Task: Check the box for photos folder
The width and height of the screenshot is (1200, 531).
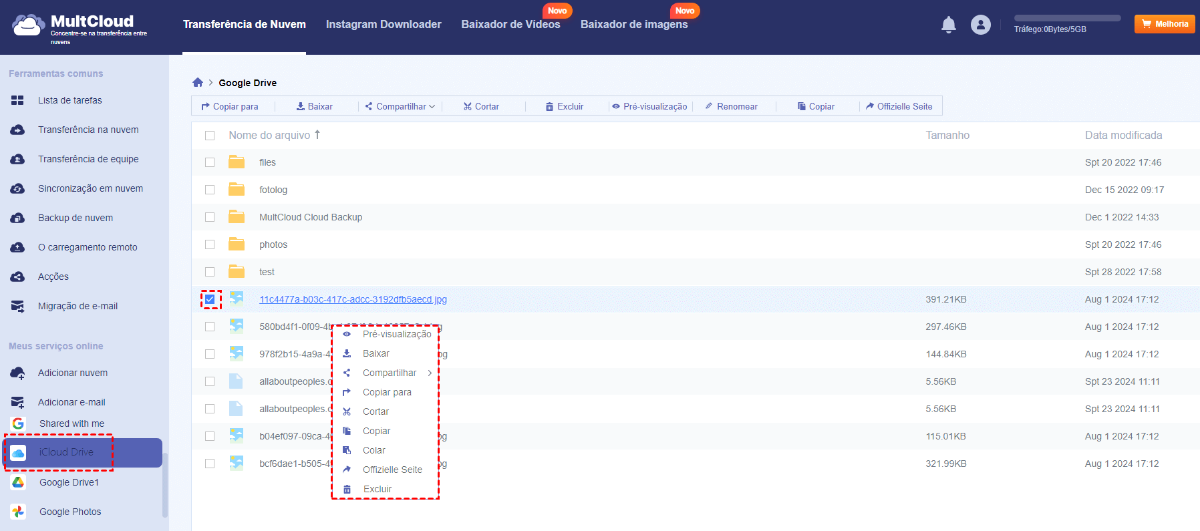Action: [210, 244]
